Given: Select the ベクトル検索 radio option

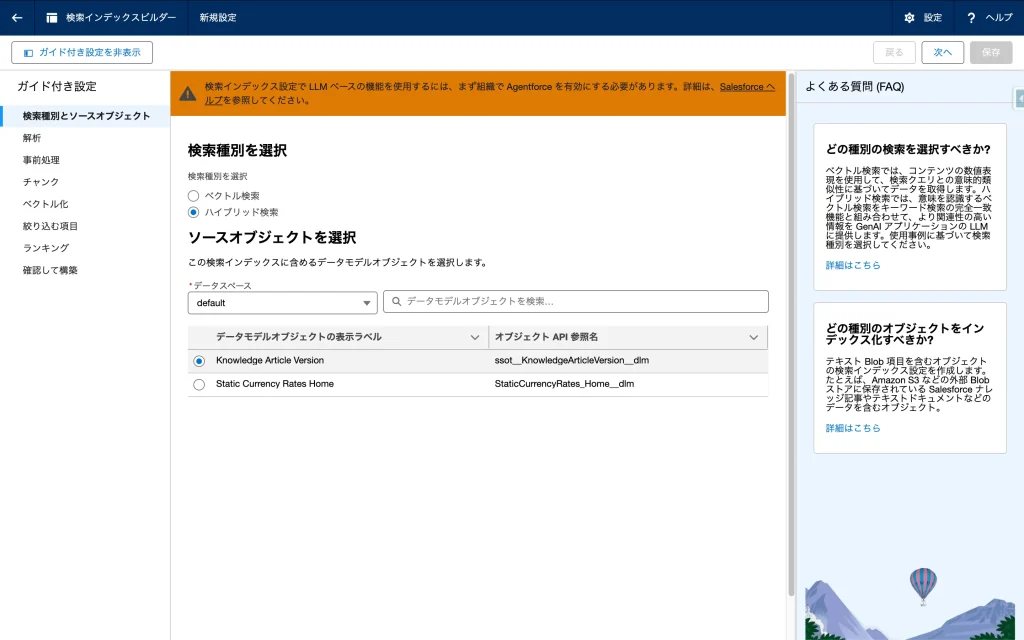Looking at the screenshot, I should [x=194, y=196].
